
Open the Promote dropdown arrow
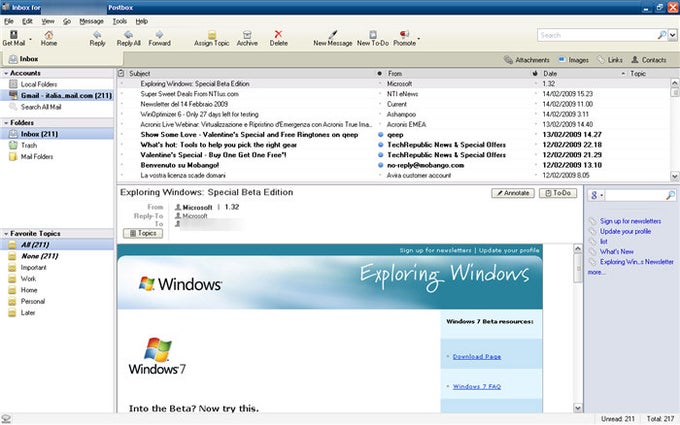[418, 39]
